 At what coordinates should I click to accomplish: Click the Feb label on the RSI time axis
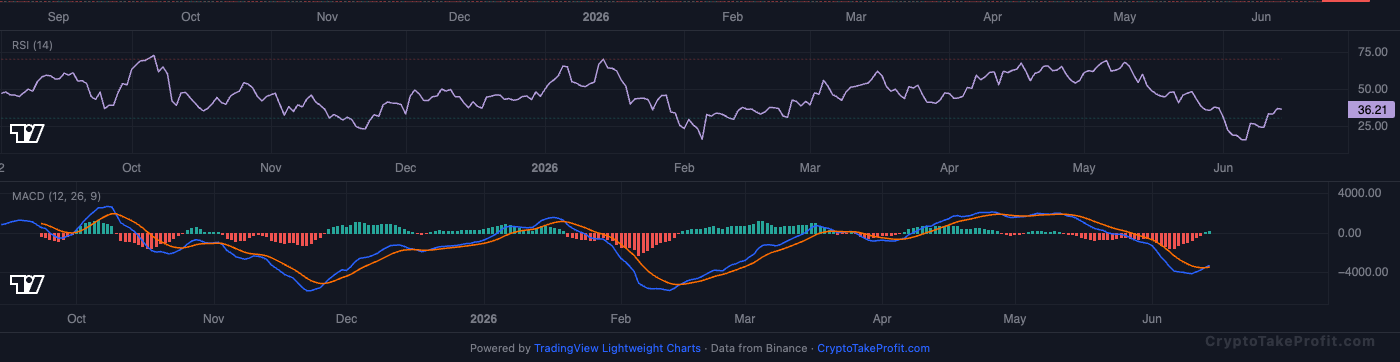click(x=683, y=168)
